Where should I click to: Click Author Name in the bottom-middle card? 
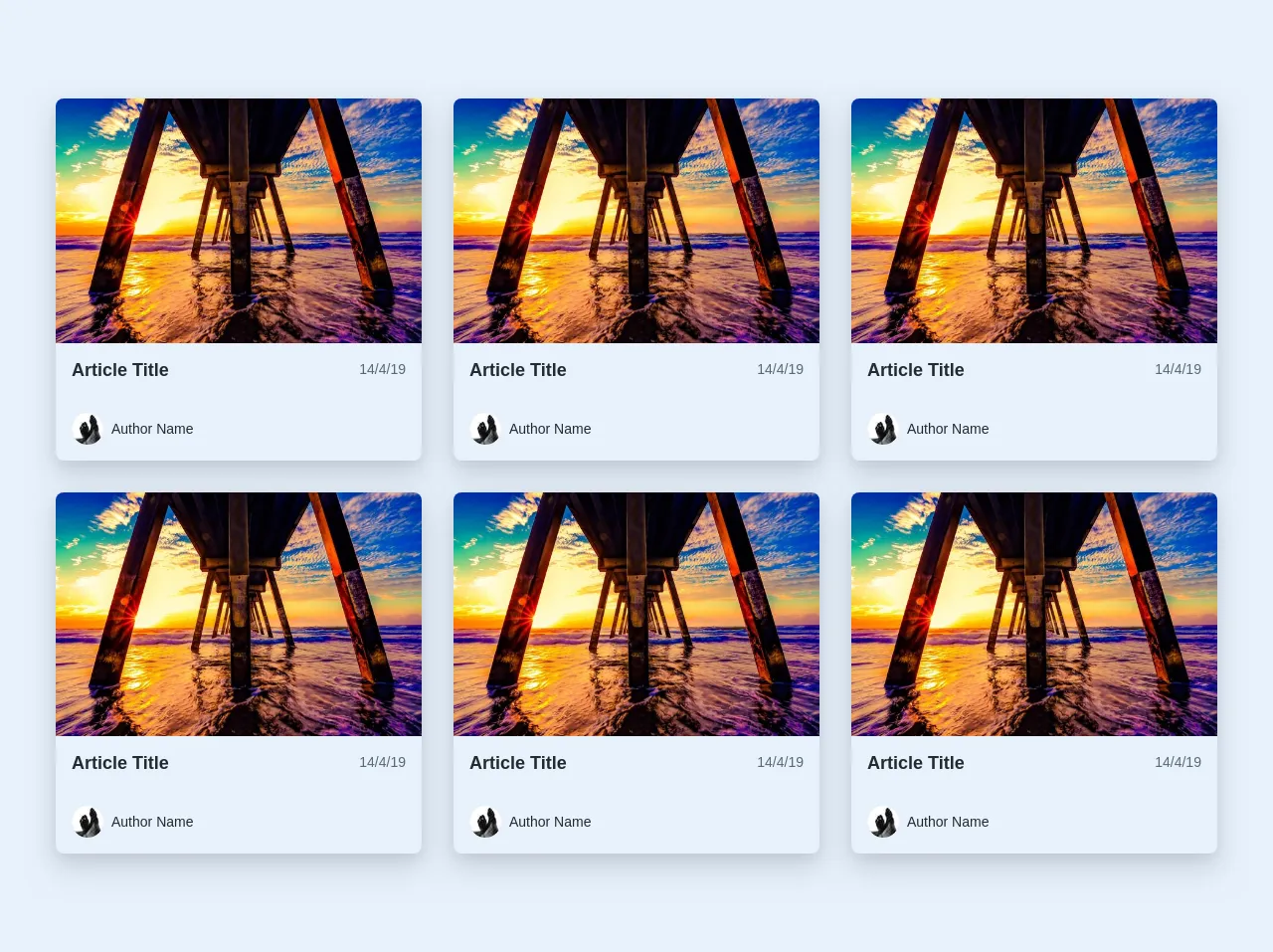coord(550,822)
